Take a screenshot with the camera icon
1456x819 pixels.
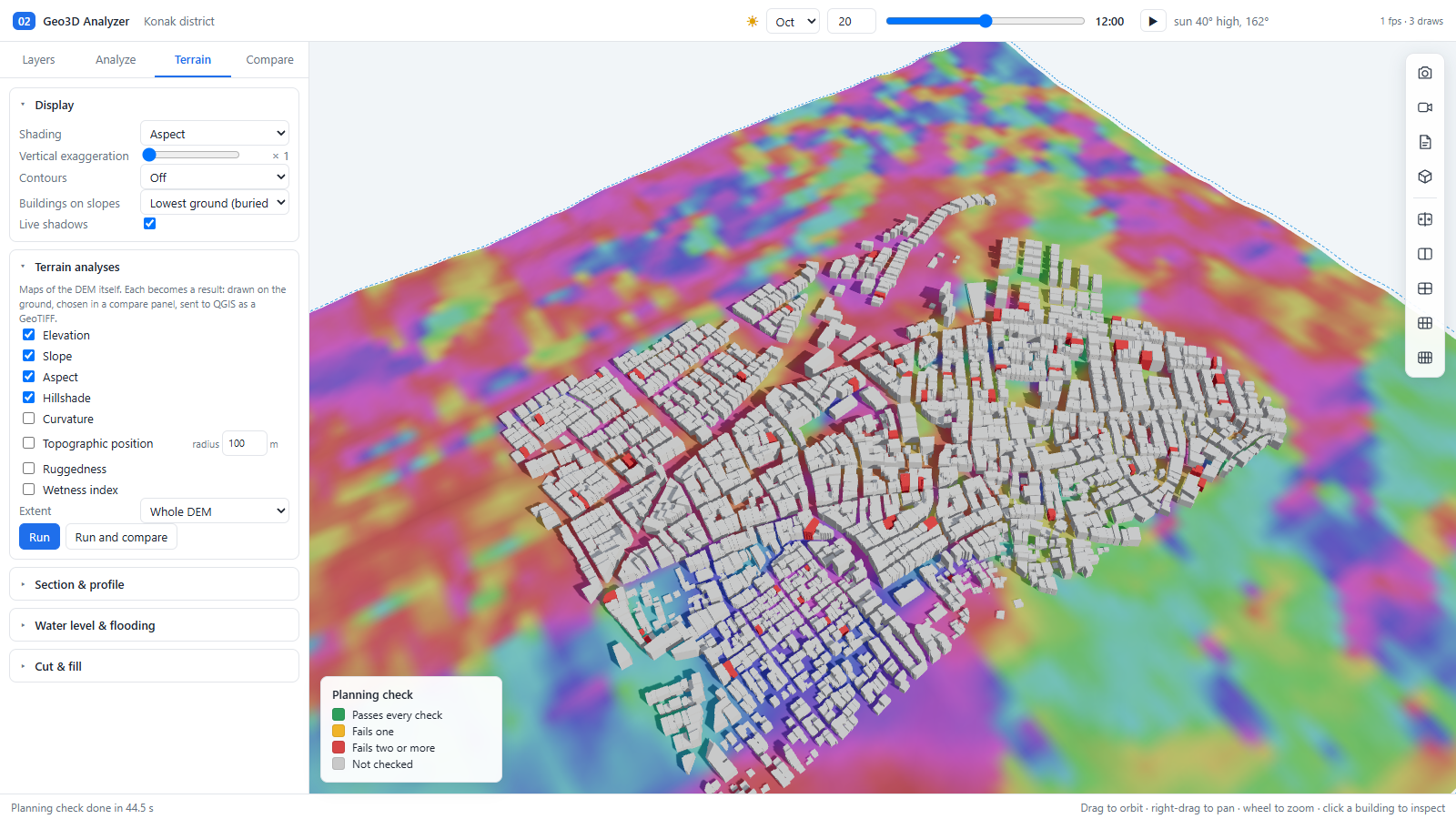1425,73
